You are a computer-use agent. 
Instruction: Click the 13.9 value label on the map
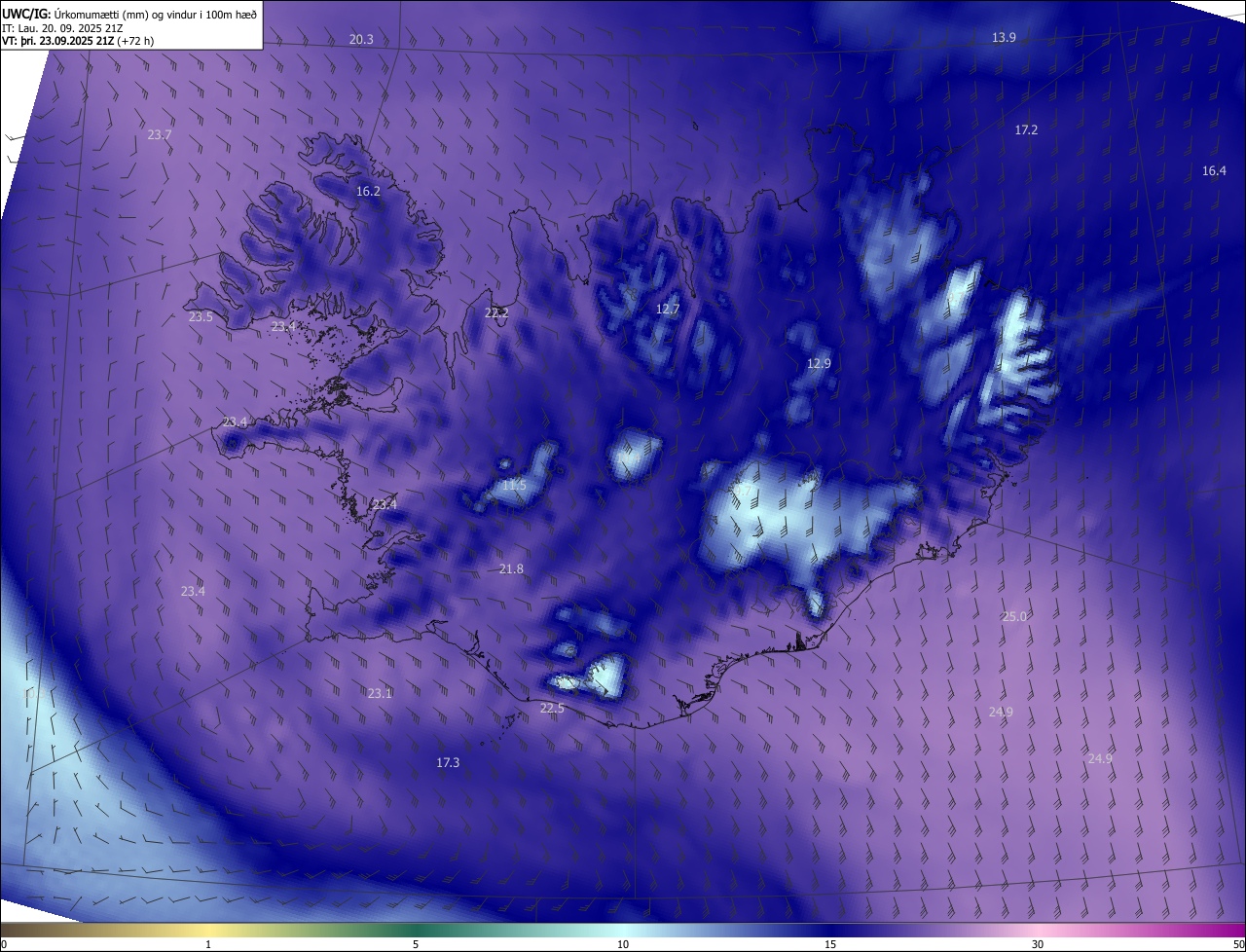[1004, 38]
